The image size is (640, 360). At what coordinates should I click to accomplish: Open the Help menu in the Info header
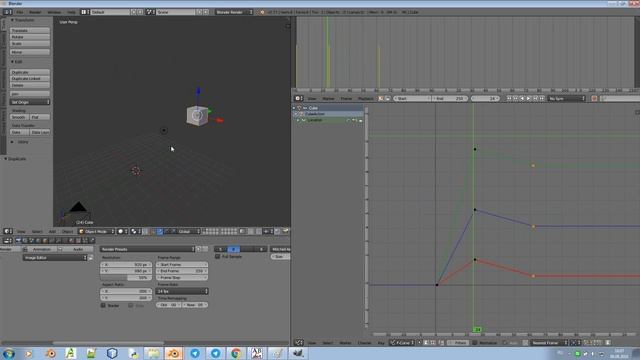click(71, 12)
